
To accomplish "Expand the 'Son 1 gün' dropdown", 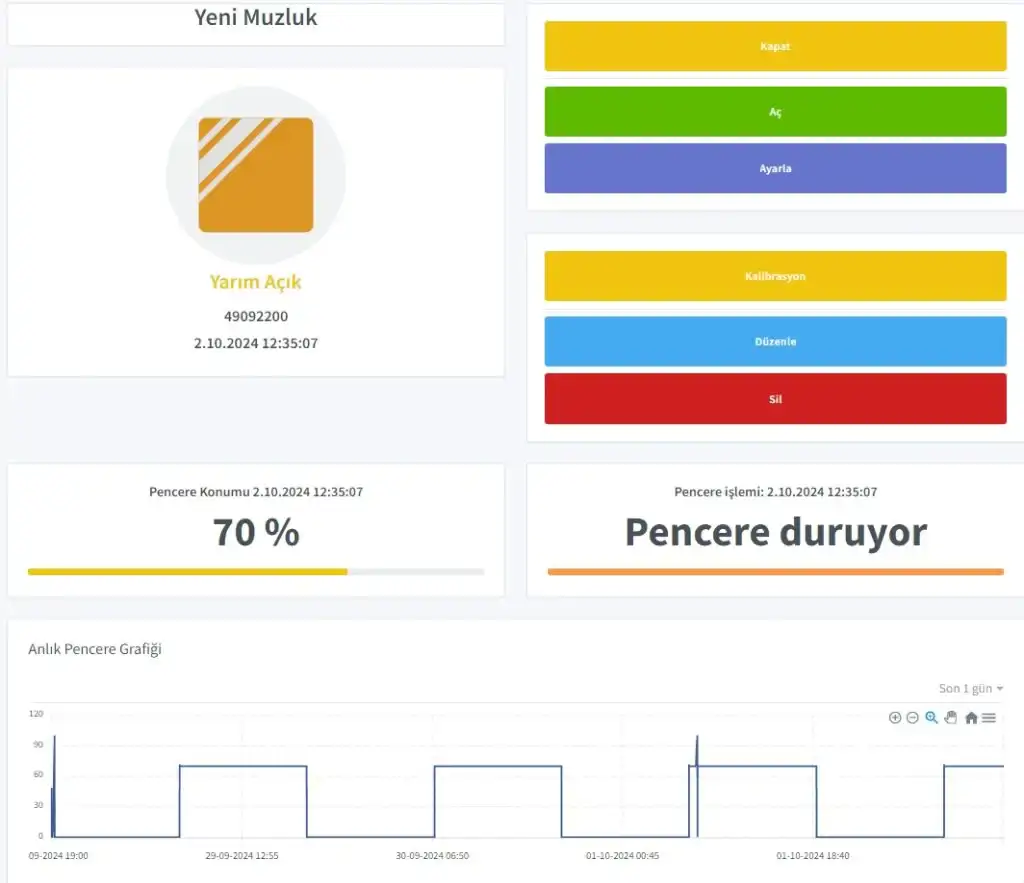I will pos(970,689).
